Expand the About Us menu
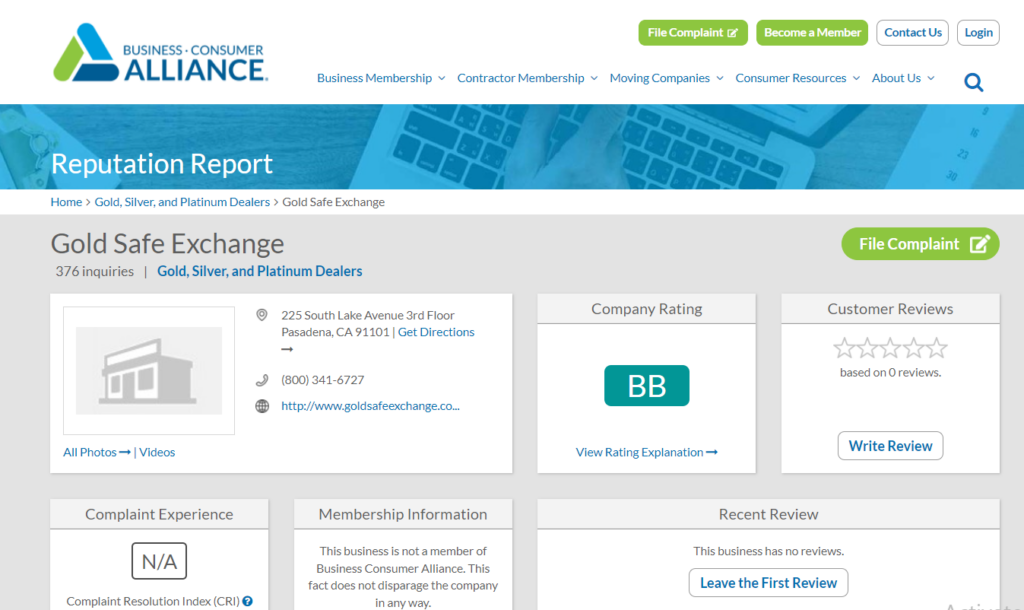The width and height of the screenshot is (1024, 610). [903, 78]
